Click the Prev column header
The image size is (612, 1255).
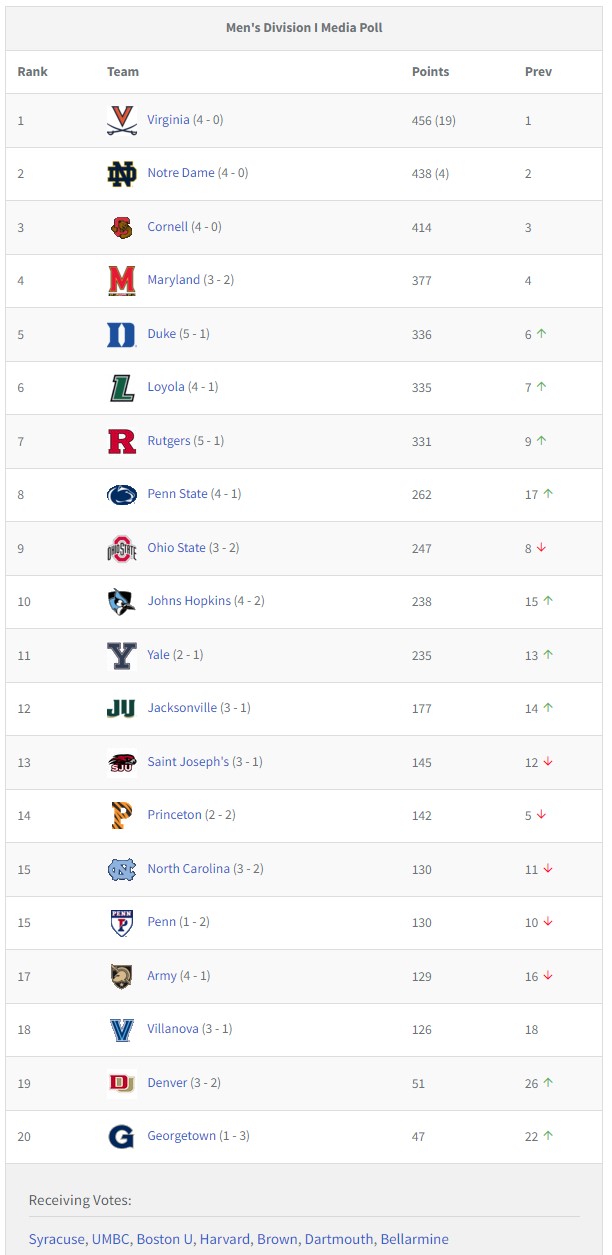point(538,72)
